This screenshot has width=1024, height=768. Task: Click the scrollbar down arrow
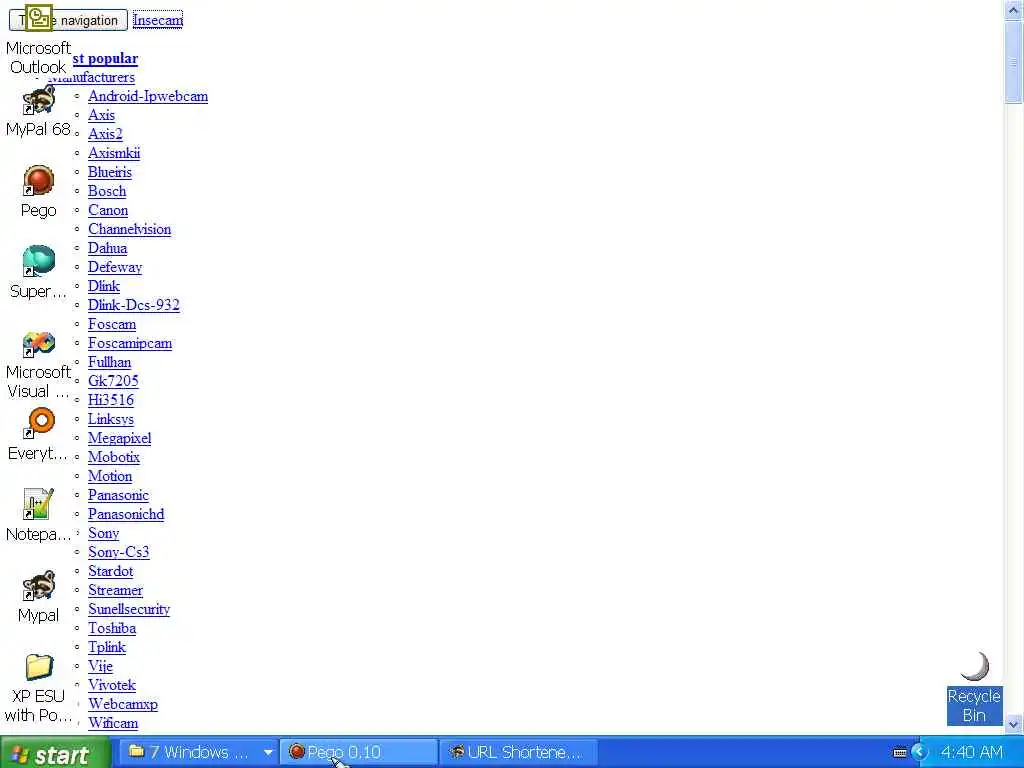tap(1014, 724)
